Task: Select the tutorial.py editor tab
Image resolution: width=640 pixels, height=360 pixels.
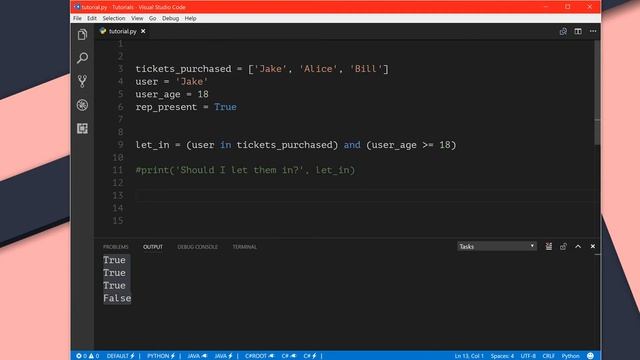Action: point(122,31)
